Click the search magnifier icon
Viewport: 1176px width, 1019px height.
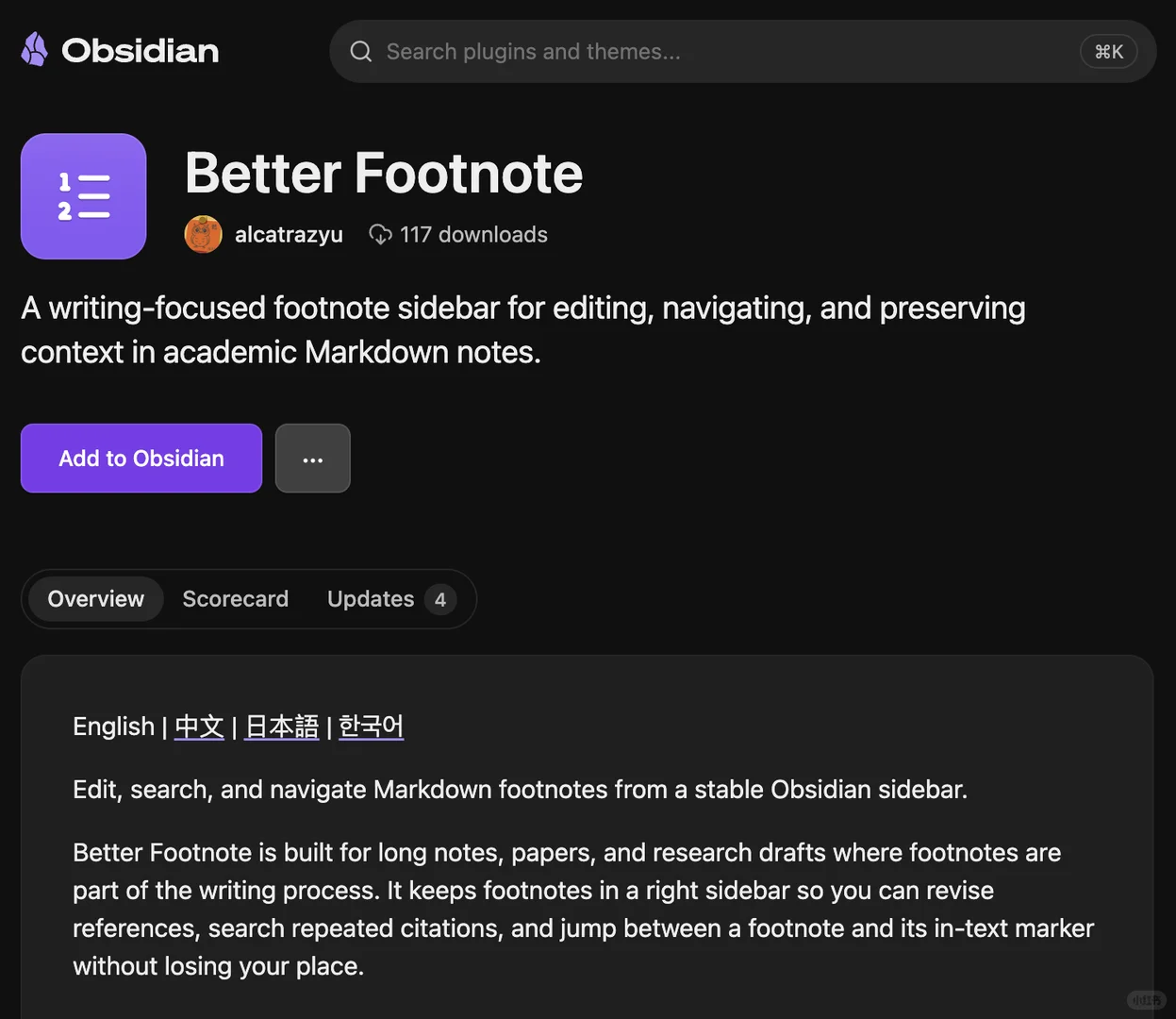click(x=361, y=52)
